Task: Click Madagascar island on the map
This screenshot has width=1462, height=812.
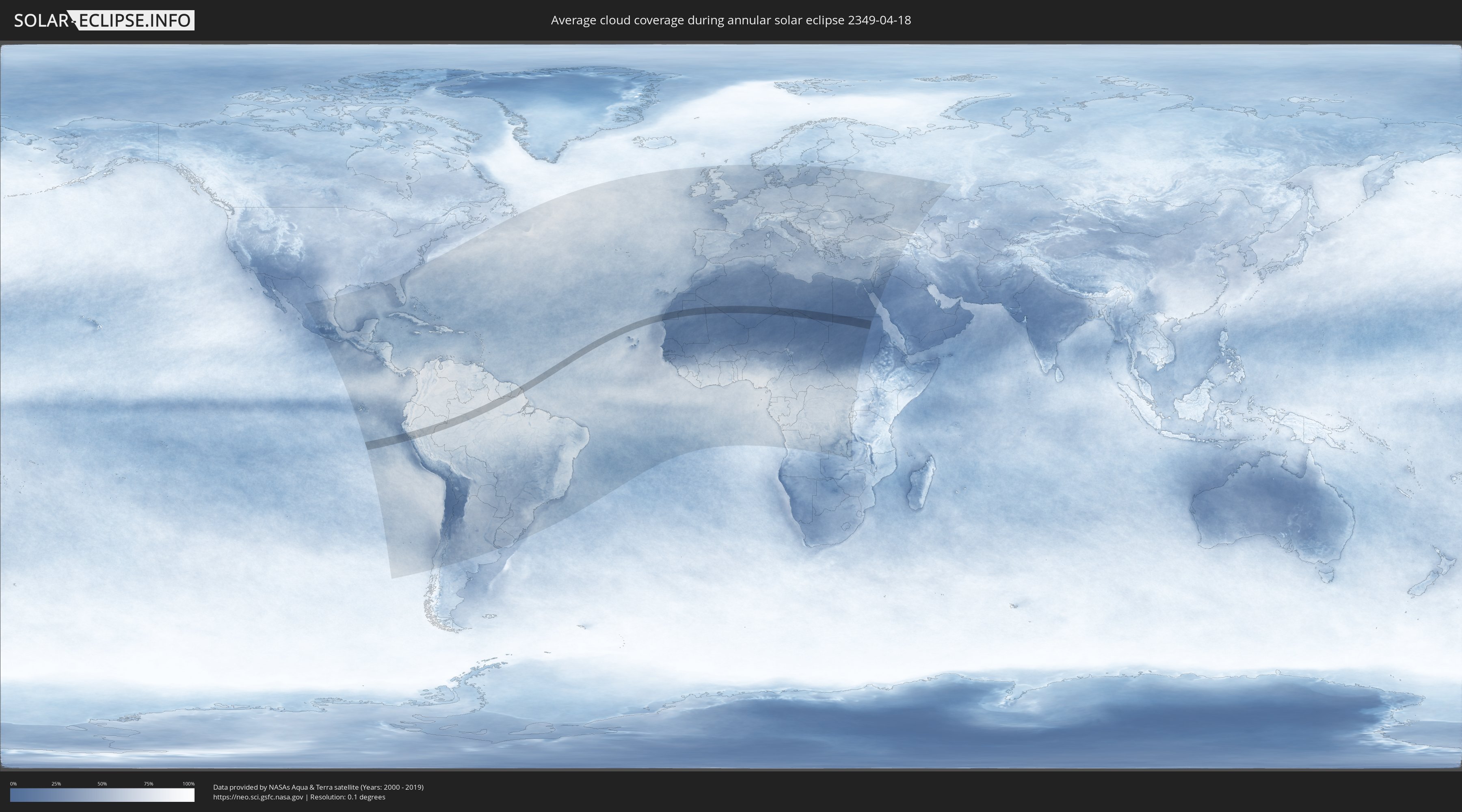Action: (x=921, y=485)
